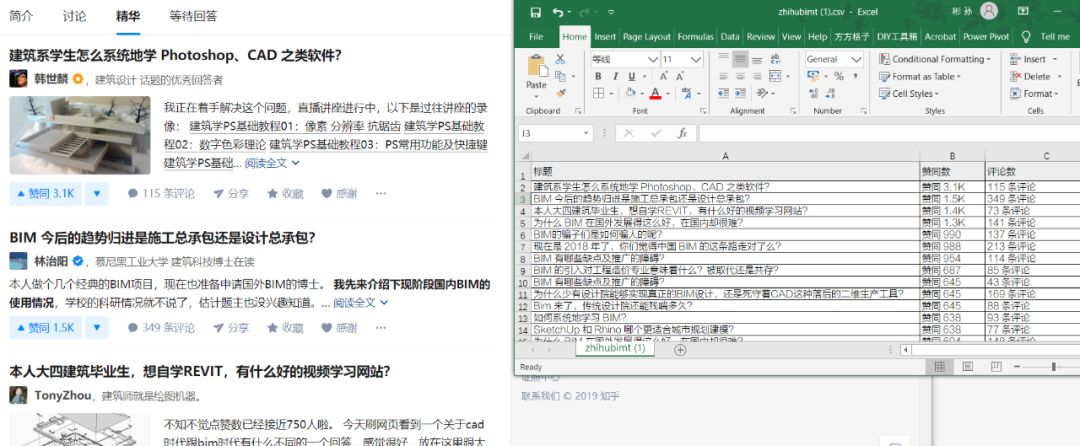Click the Cut scissors icon in the Clipboard group
1080x446 pixels.
pyautogui.click(x=560, y=59)
